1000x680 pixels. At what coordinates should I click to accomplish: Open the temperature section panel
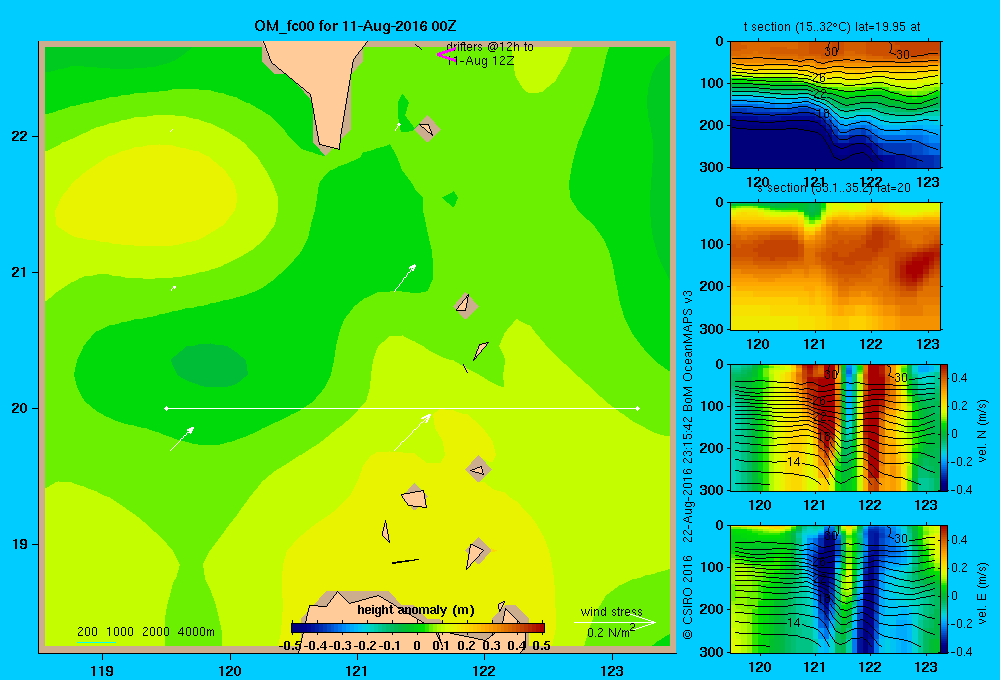pos(835,105)
